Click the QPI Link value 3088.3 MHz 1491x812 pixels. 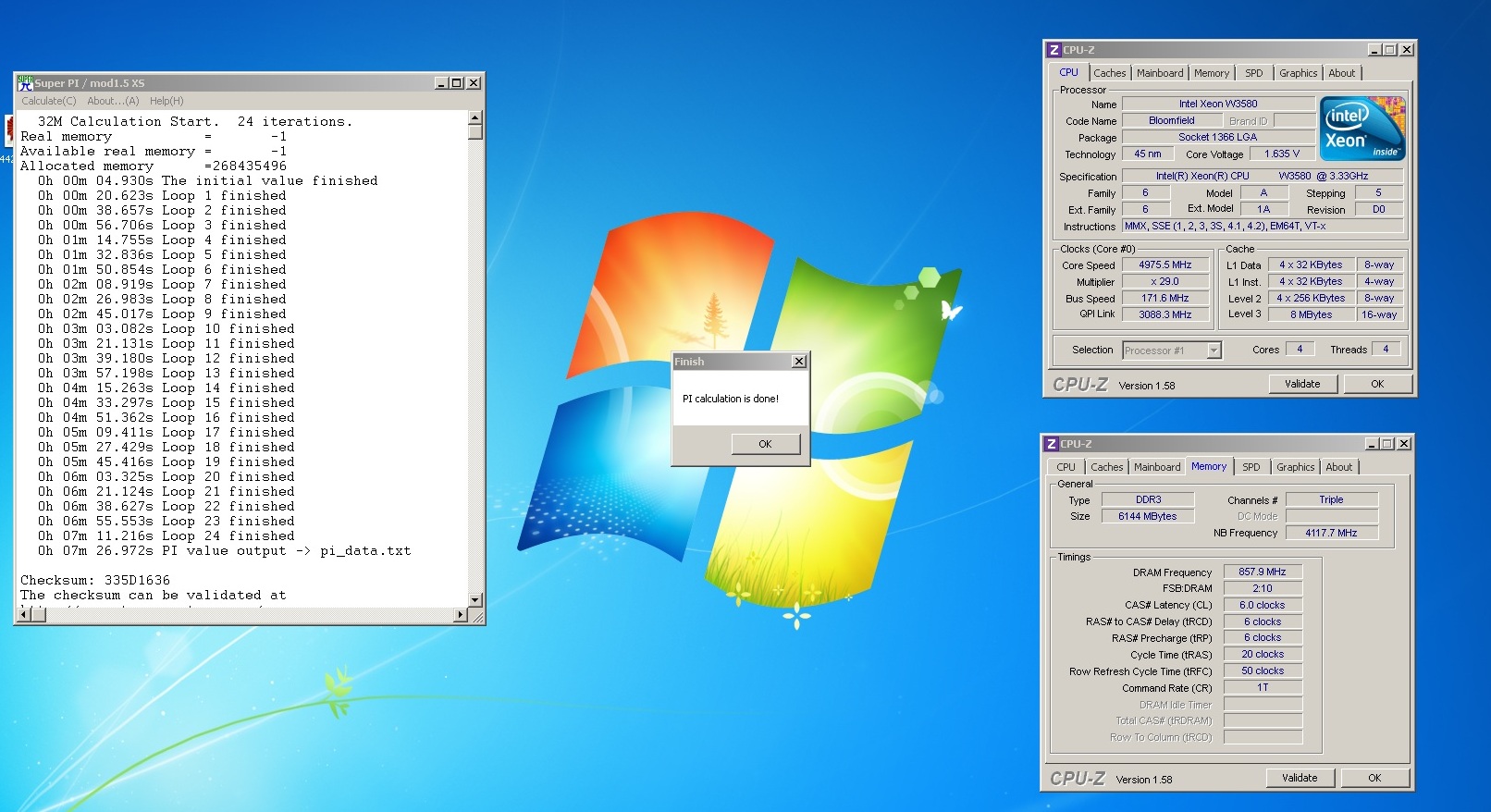tap(1165, 315)
